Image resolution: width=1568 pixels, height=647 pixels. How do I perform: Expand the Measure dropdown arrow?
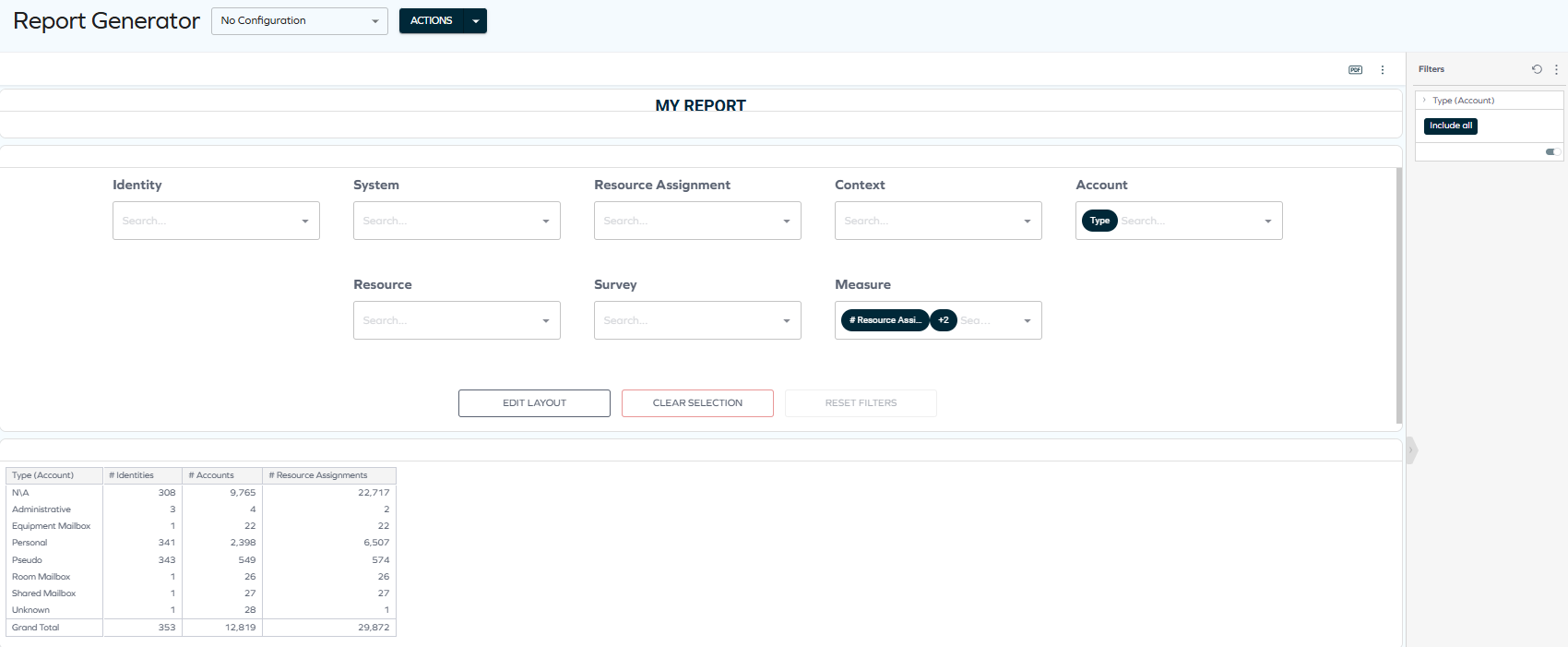(1027, 321)
